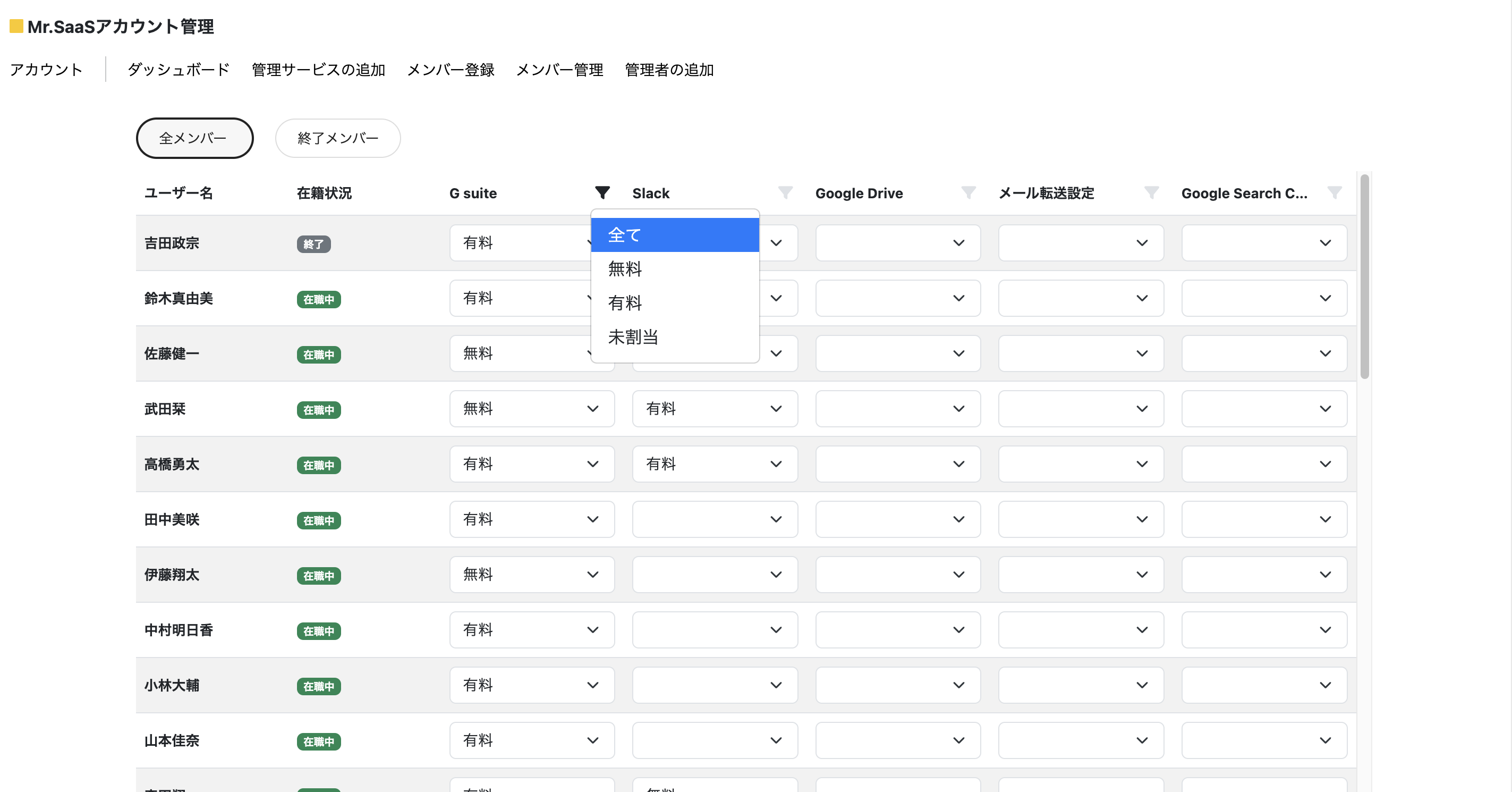Screen dimensions: 1512x792
Task: Open Google Drive dropdown for 高橋勇太
Action: [x=898, y=464]
